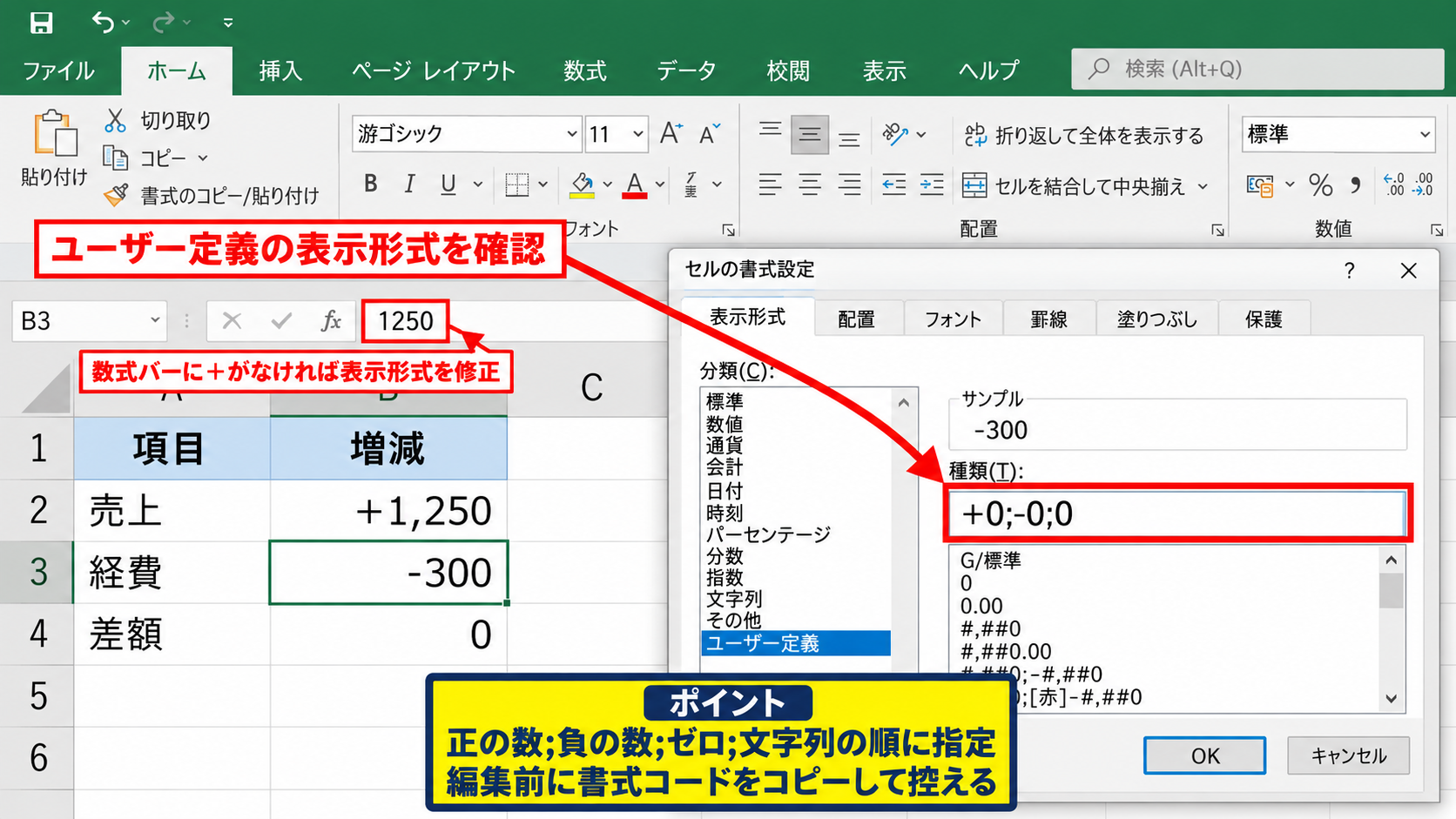Toggle 折り返して全体を表示する wrap text
This screenshot has width=1456, height=819.
[x=1084, y=136]
